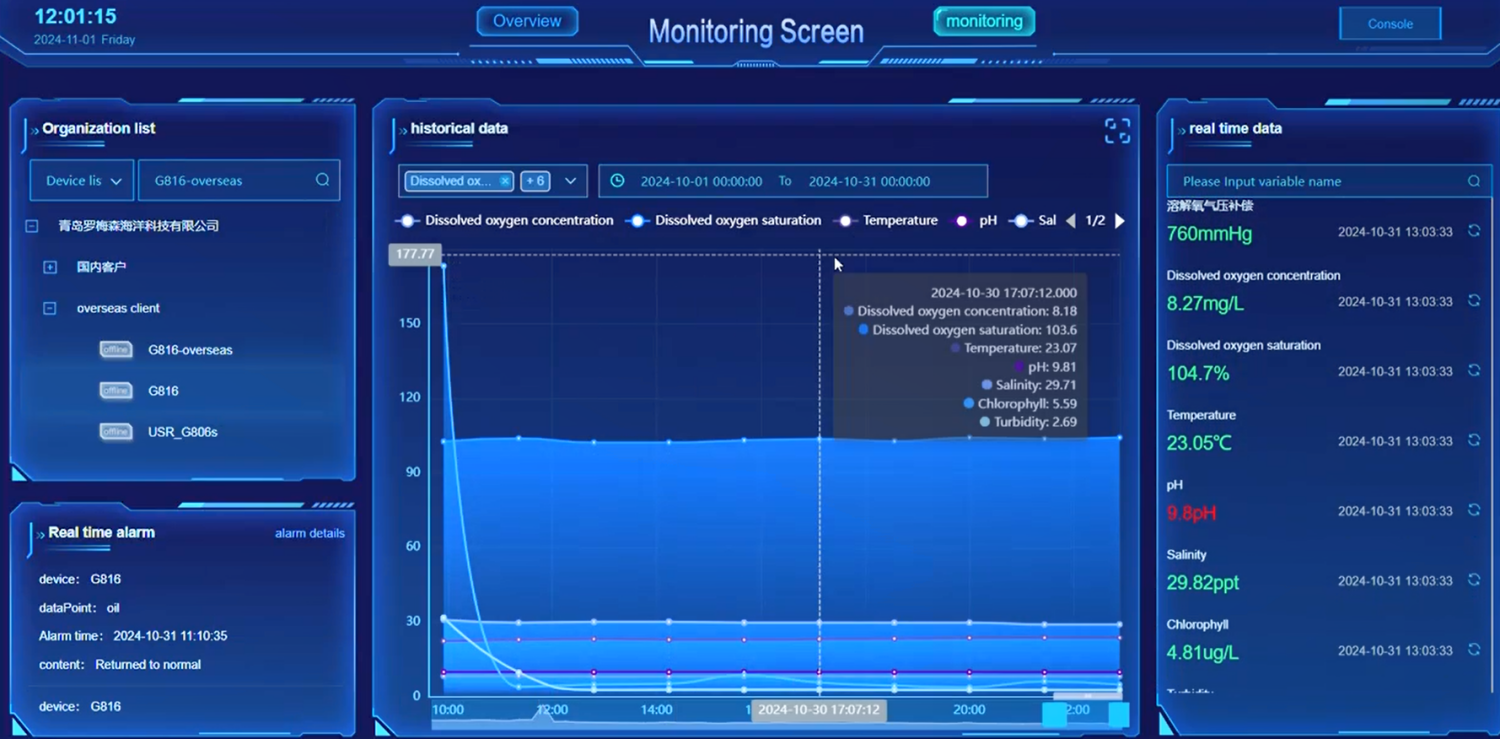Click the right handle of timeline zoom slider

pos(1118,714)
